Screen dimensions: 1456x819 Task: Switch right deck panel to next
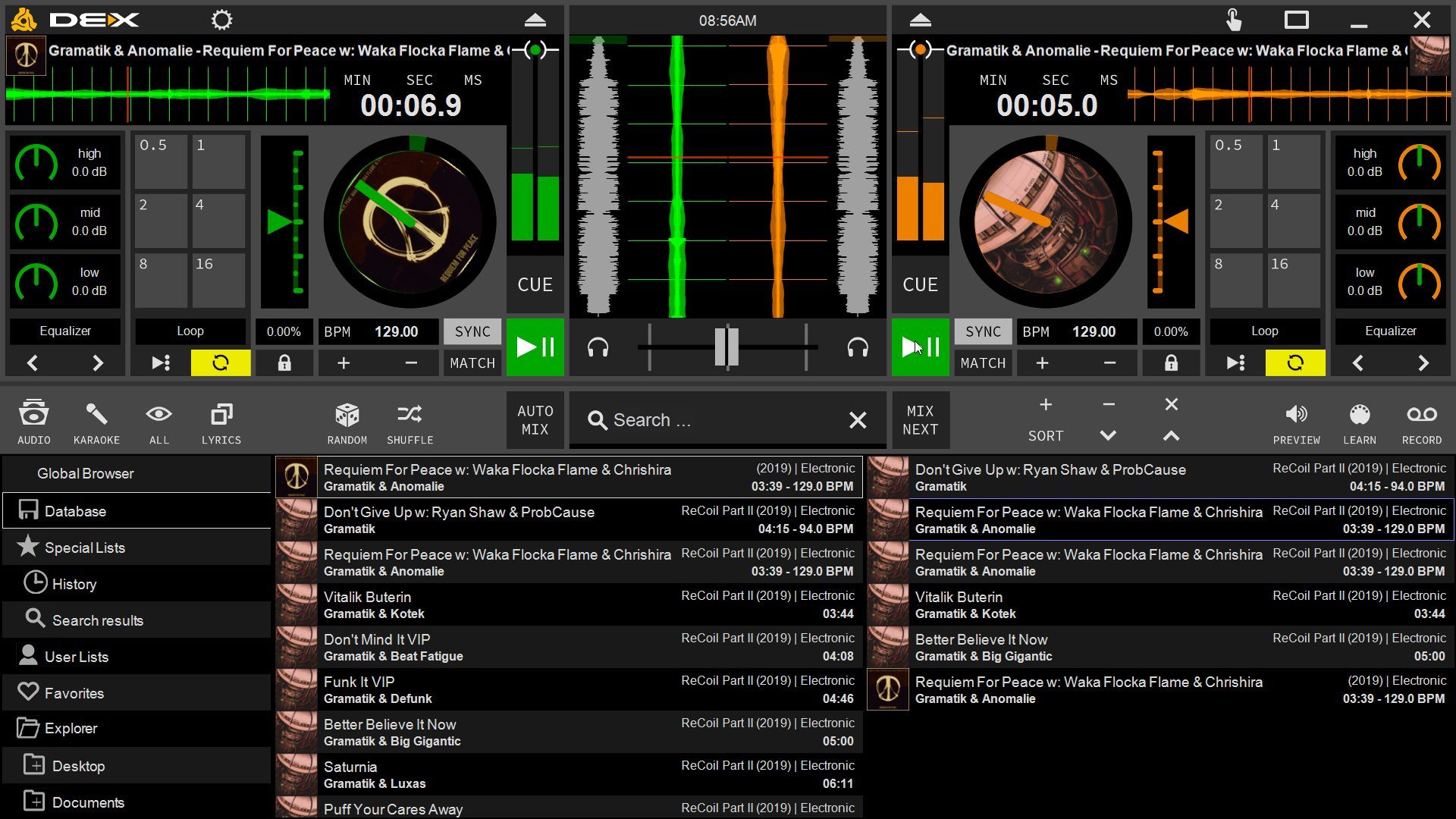click(x=1423, y=363)
